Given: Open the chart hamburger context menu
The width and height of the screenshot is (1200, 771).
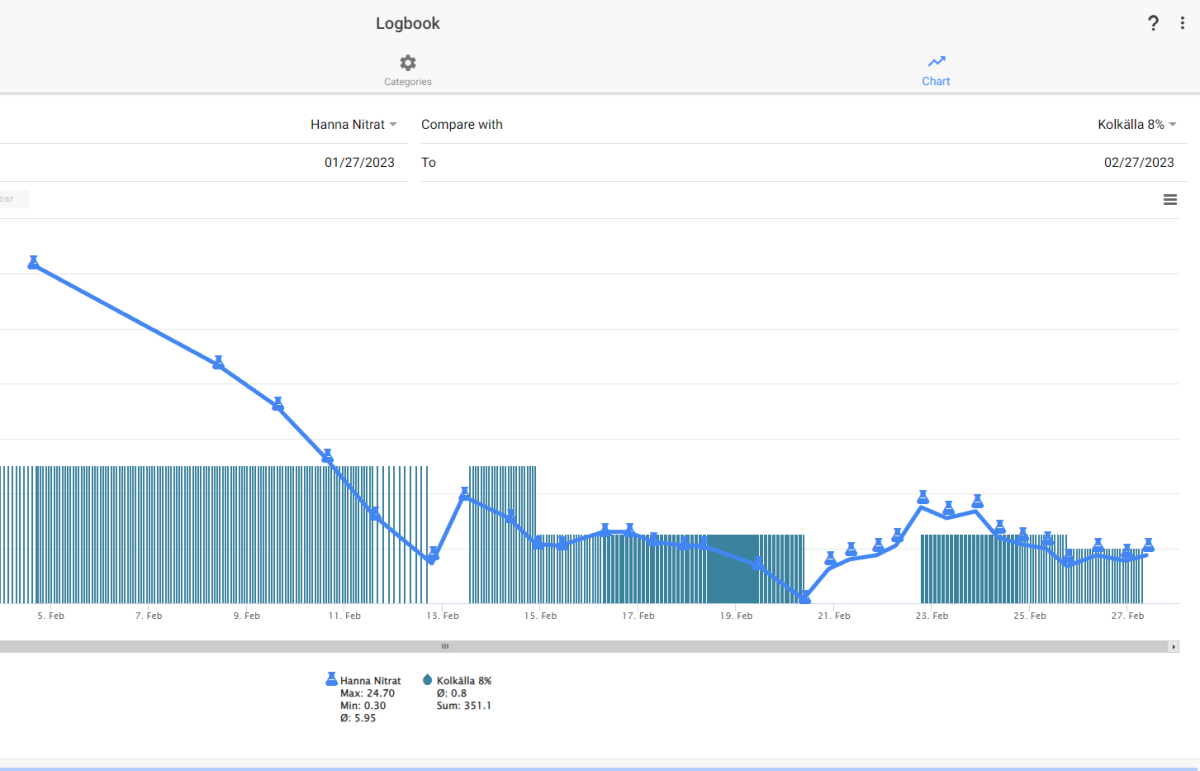Looking at the screenshot, I should click(1170, 200).
